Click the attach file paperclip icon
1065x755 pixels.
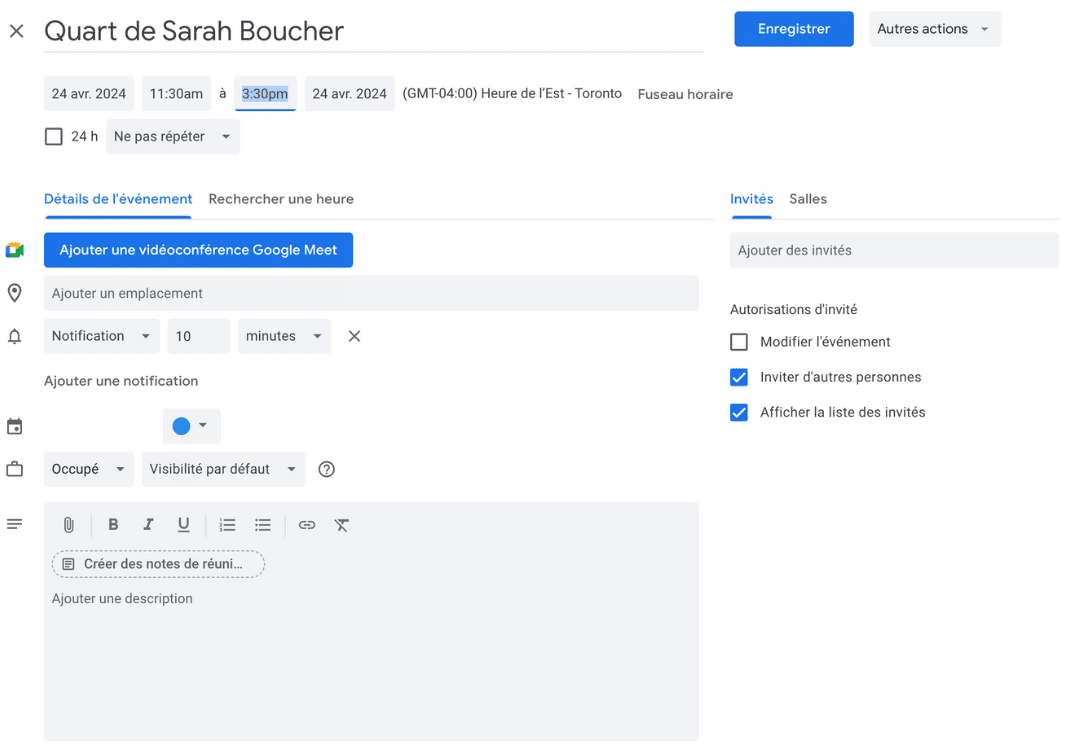click(69, 525)
